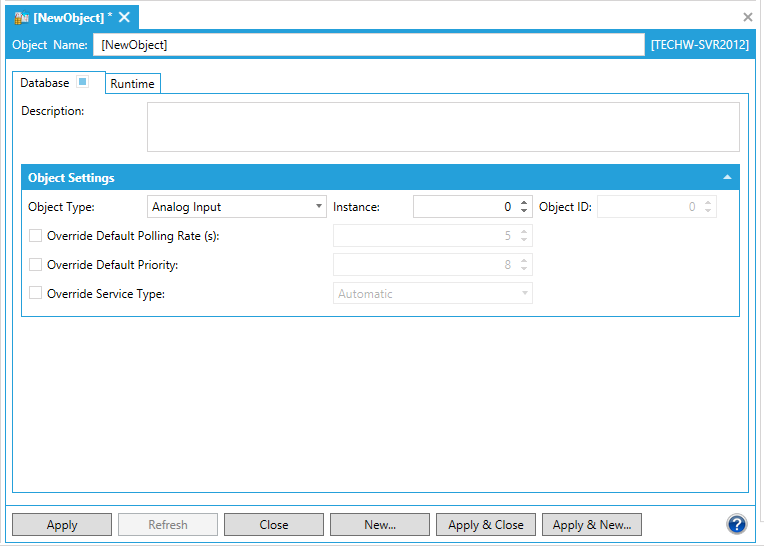Check Override Default Priority option
764x546 pixels.
[x=36, y=265]
